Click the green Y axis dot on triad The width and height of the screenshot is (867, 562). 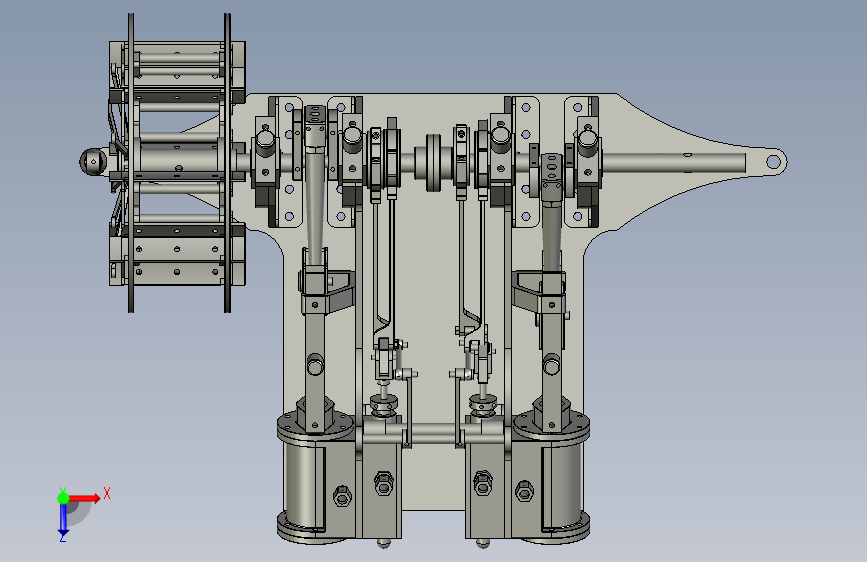pos(64,498)
